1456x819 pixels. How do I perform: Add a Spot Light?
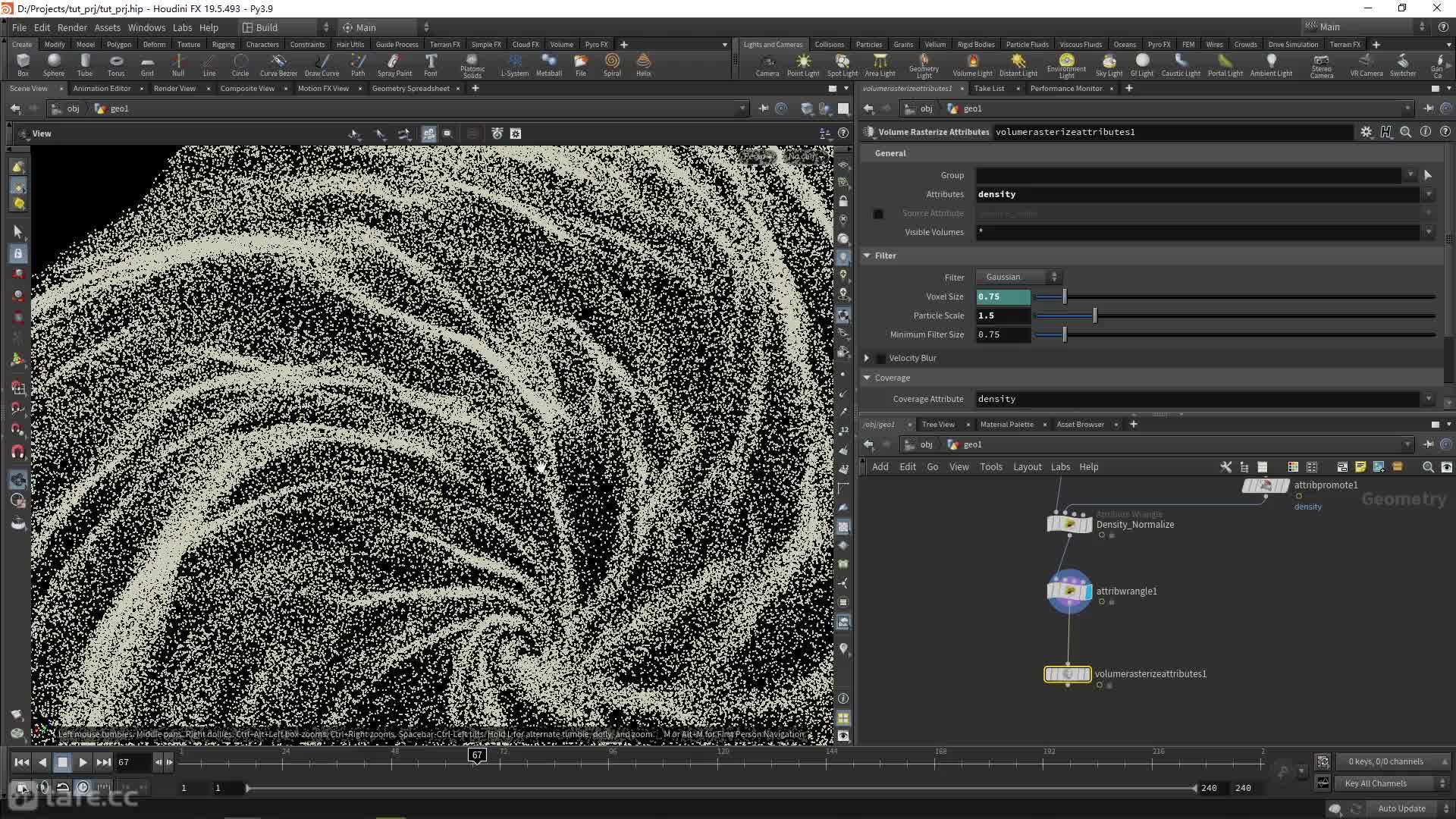tap(843, 65)
